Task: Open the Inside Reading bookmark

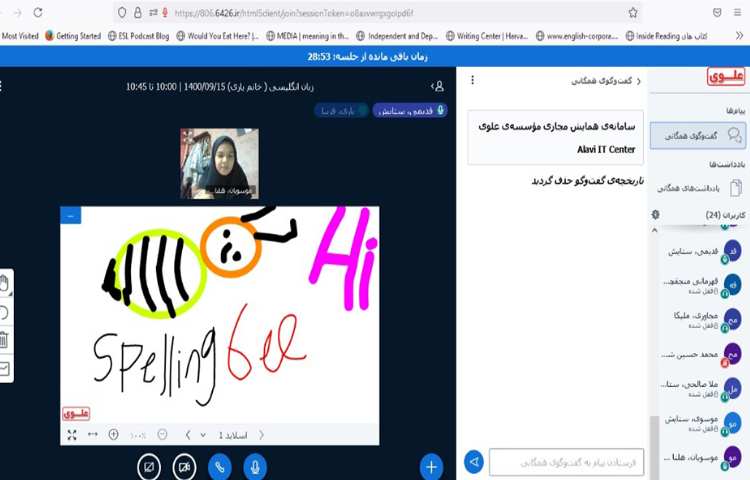Action: tap(666, 36)
